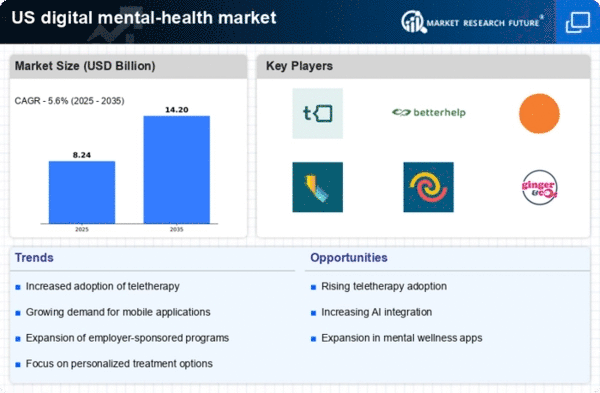Click 'Rising teletherapy adoption'
The image size is (600, 393).
pyautogui.click(x=384, y=286)
